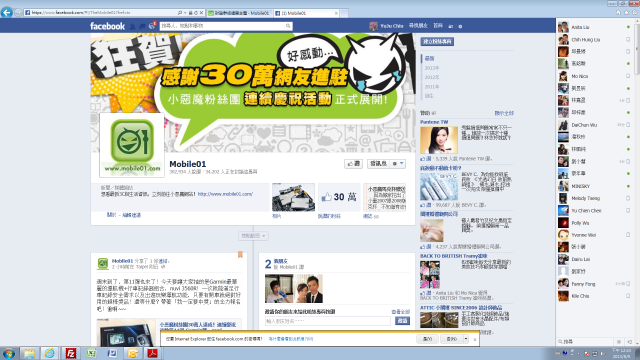Open the photos app tile thumbnail
The image size is (640, 360).
tap(293, 197)
